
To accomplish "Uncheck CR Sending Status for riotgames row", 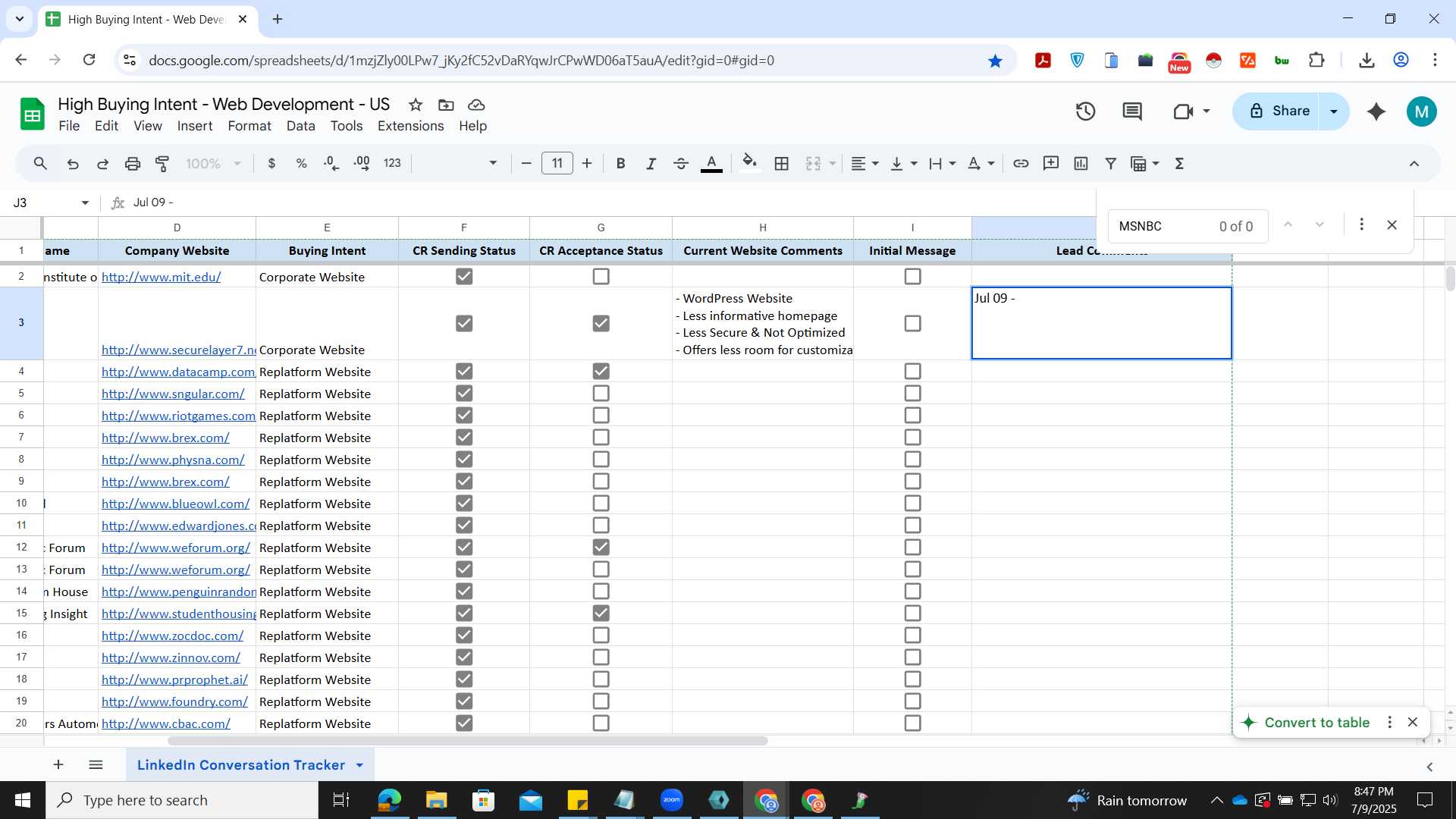I will tap(464, 416).
